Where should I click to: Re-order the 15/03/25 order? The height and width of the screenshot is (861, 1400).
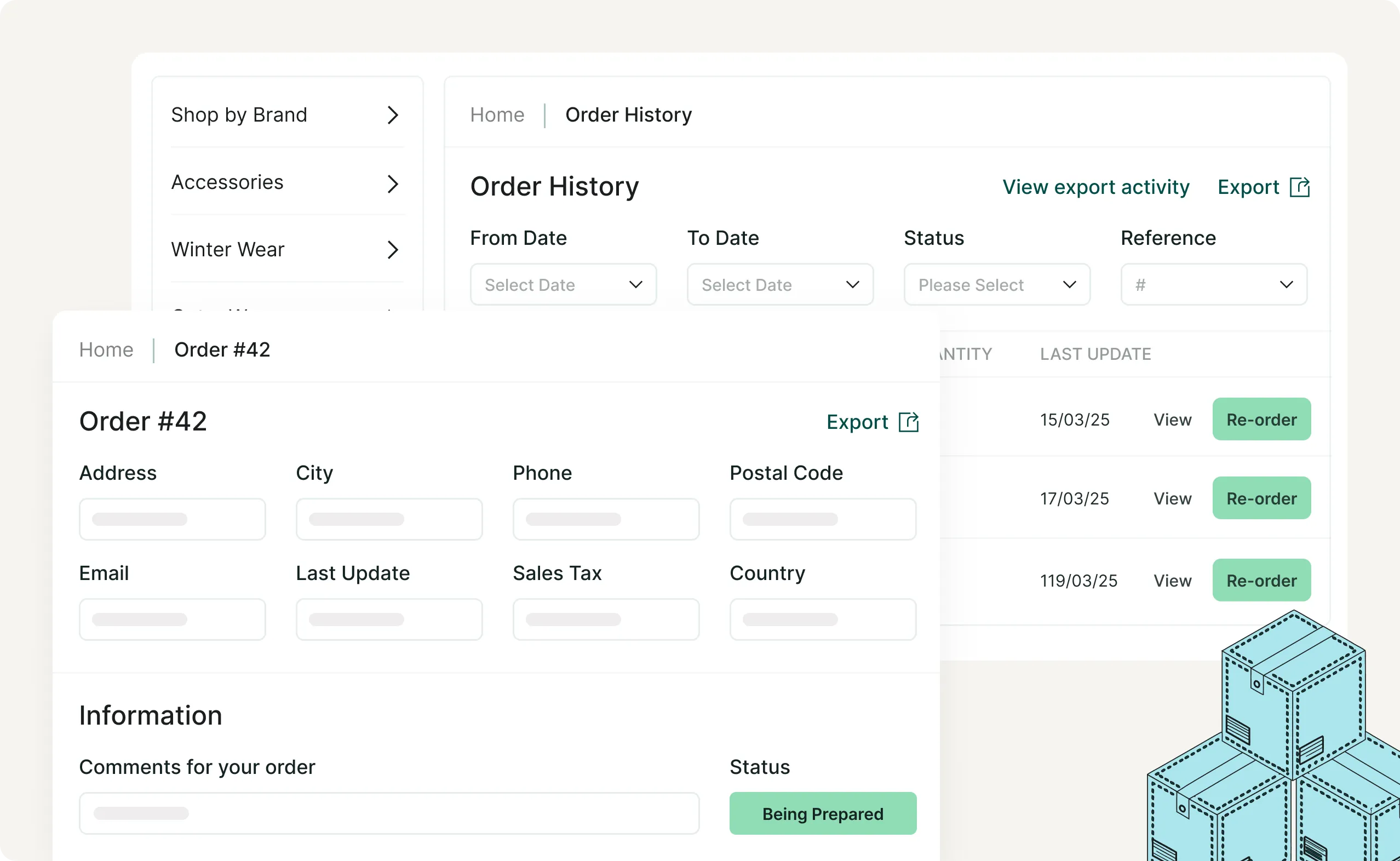click(1261, 419)
